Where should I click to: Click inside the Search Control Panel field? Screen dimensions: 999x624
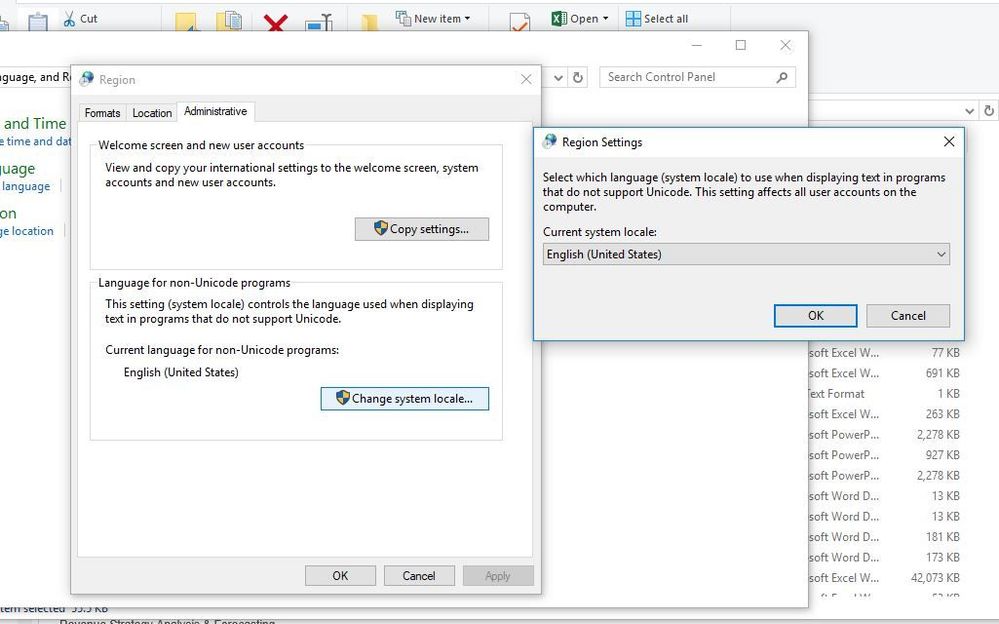[x=690, y=77]
